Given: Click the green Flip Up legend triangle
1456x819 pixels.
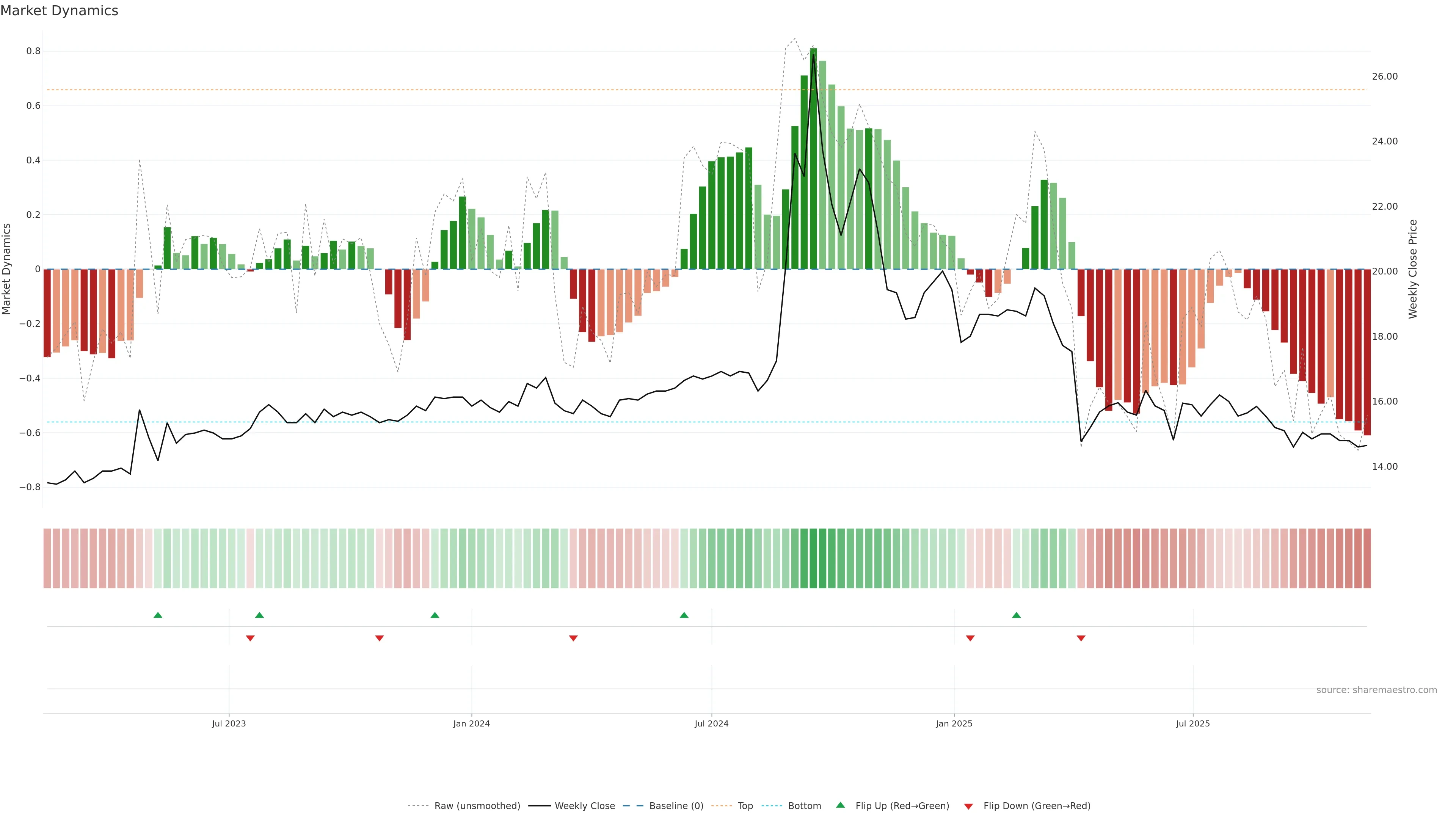Looking at the screenshot, I should pyautogui.click(x=841, y=805).
